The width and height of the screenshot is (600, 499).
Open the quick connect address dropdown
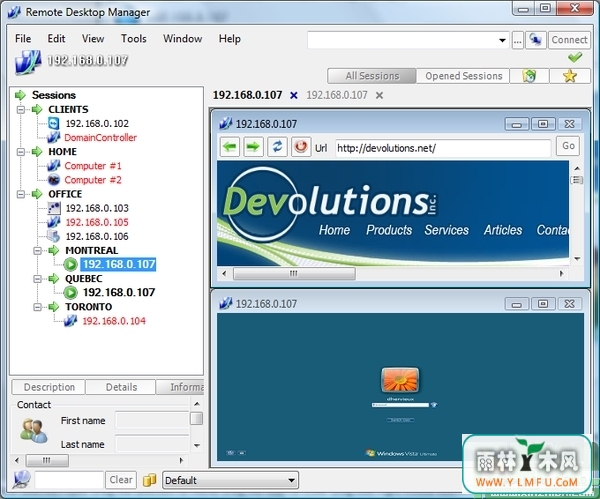[x=502, y=40]
